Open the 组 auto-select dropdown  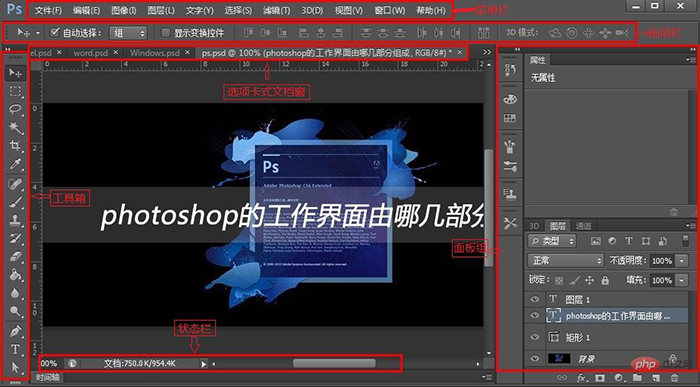129,33
